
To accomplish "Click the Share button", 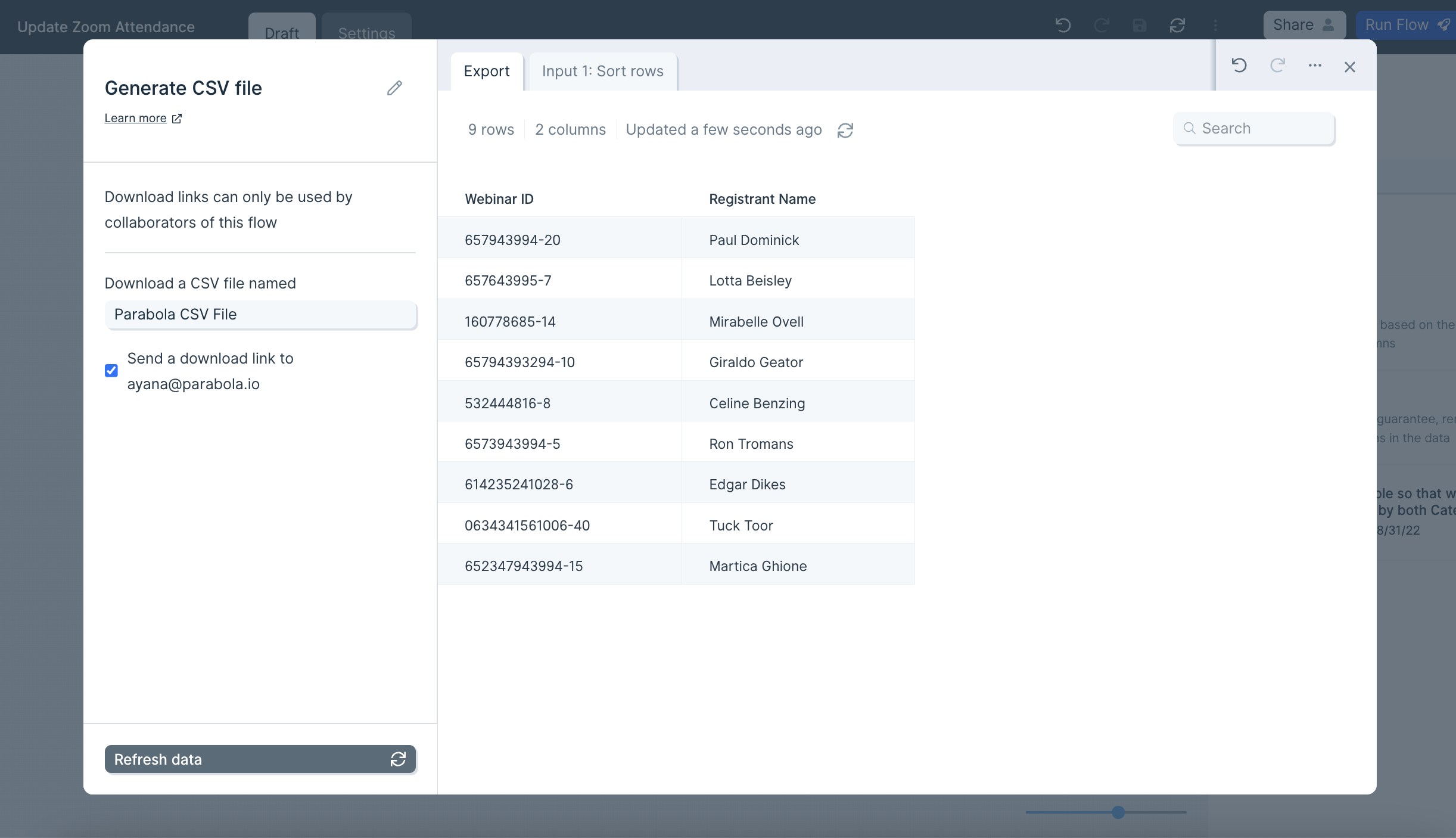I will pos(1303,25).
